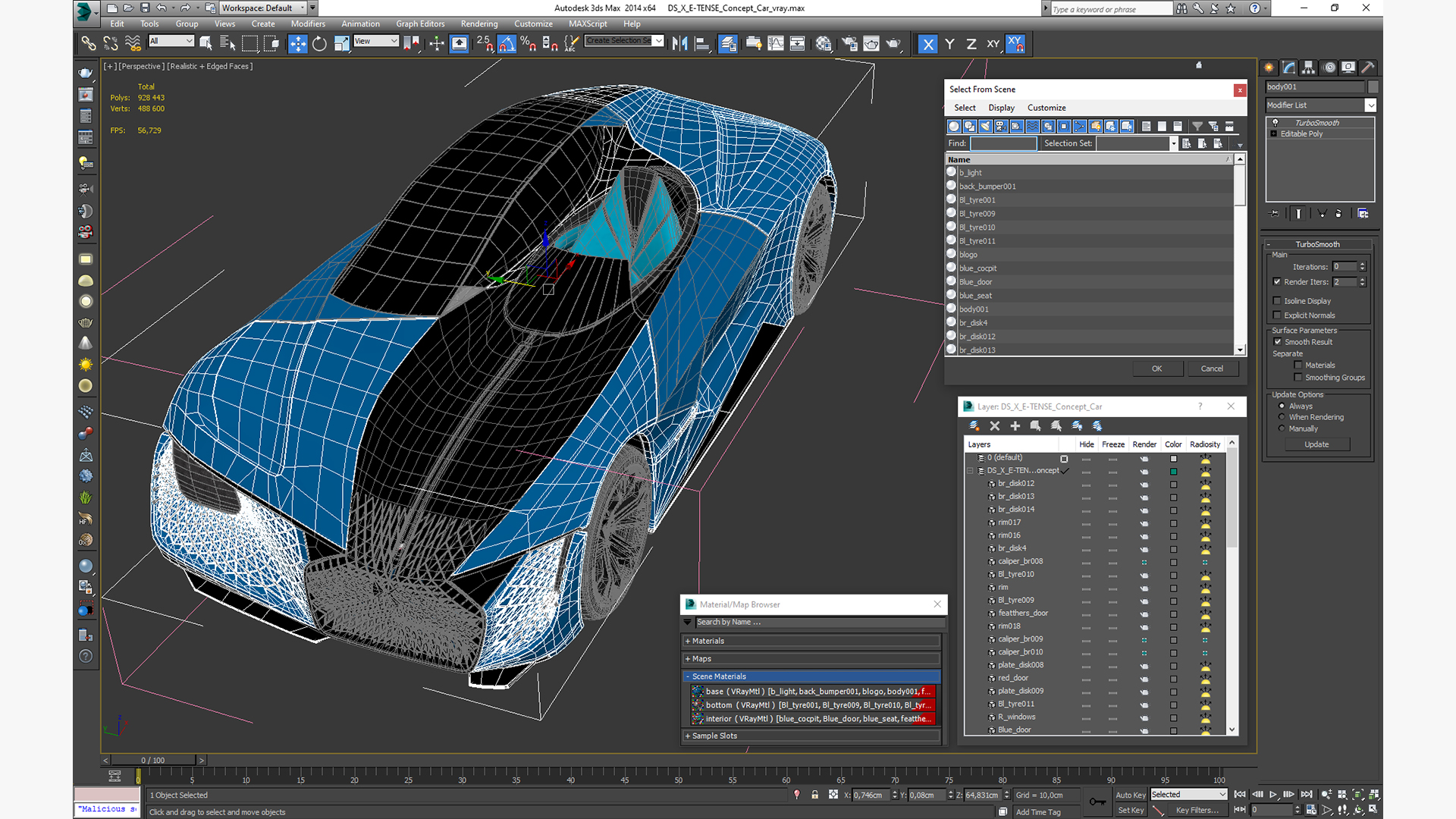This screenshot has width=1456, height=819.
Task: Open the Rendering menu
Action: pyautogui.click(x=479, y=24)
